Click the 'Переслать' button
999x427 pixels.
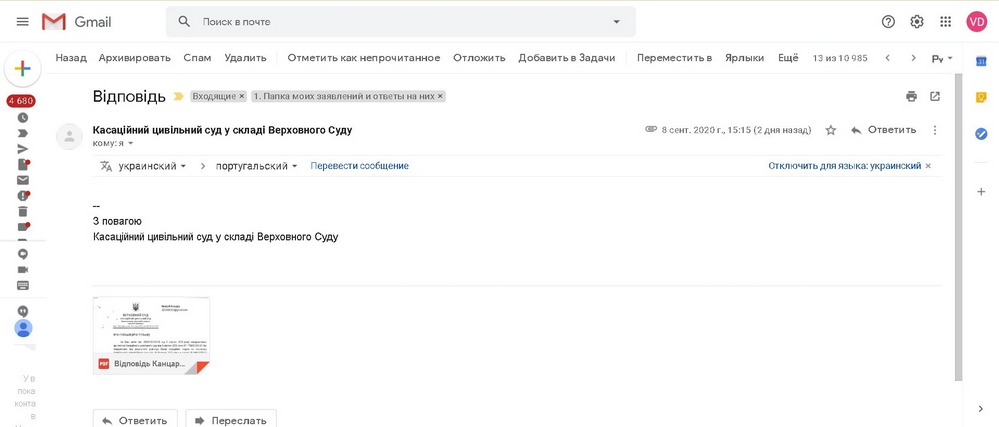(x=231, y=420)
